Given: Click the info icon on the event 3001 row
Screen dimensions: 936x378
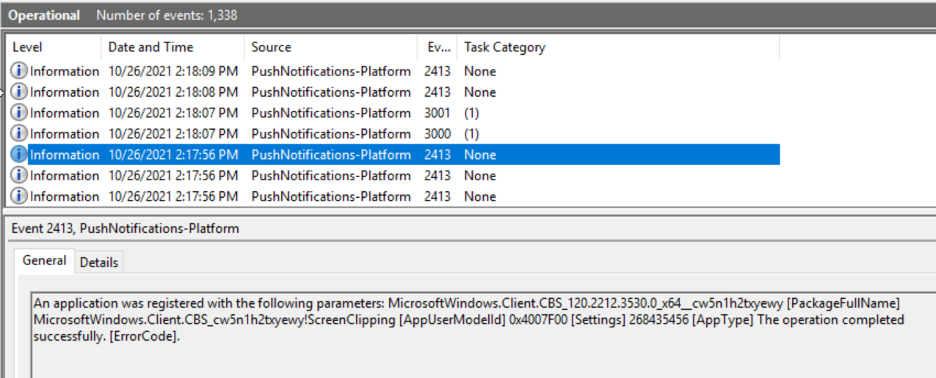Looking at the screenshot, I should point(19,113).
